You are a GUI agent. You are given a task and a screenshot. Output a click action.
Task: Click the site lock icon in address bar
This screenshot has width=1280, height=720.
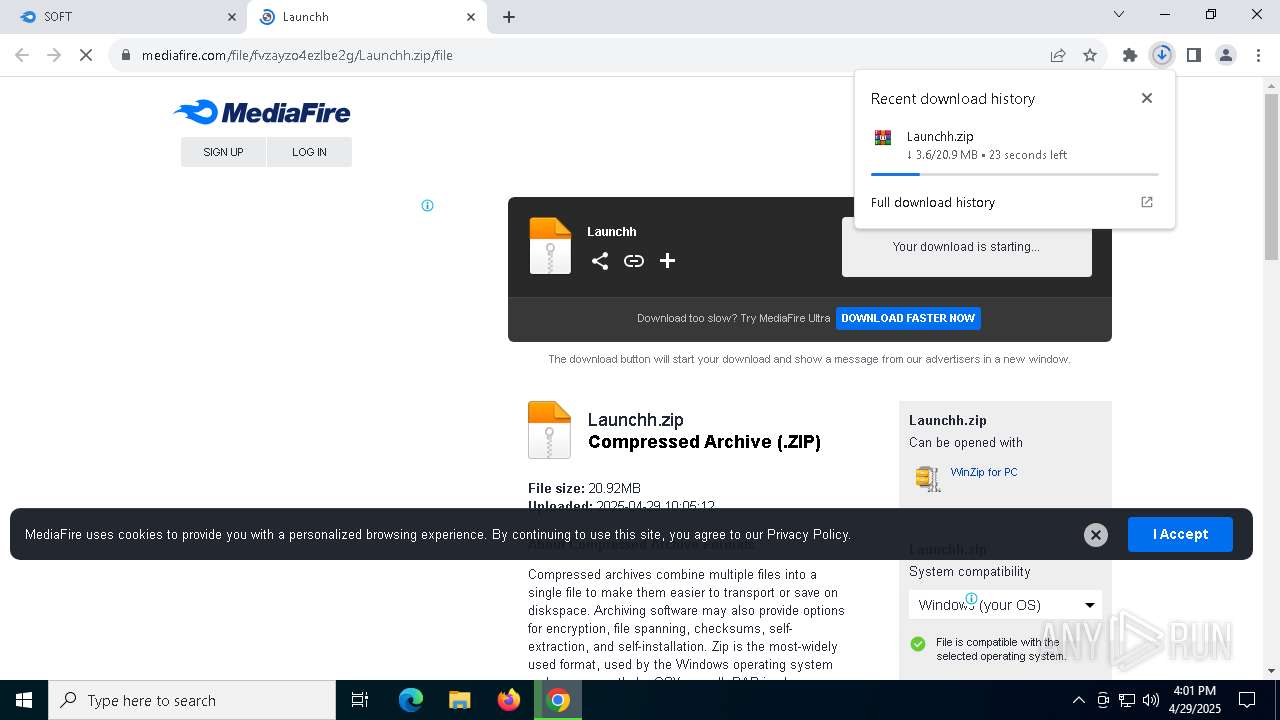tap(126, 55)
